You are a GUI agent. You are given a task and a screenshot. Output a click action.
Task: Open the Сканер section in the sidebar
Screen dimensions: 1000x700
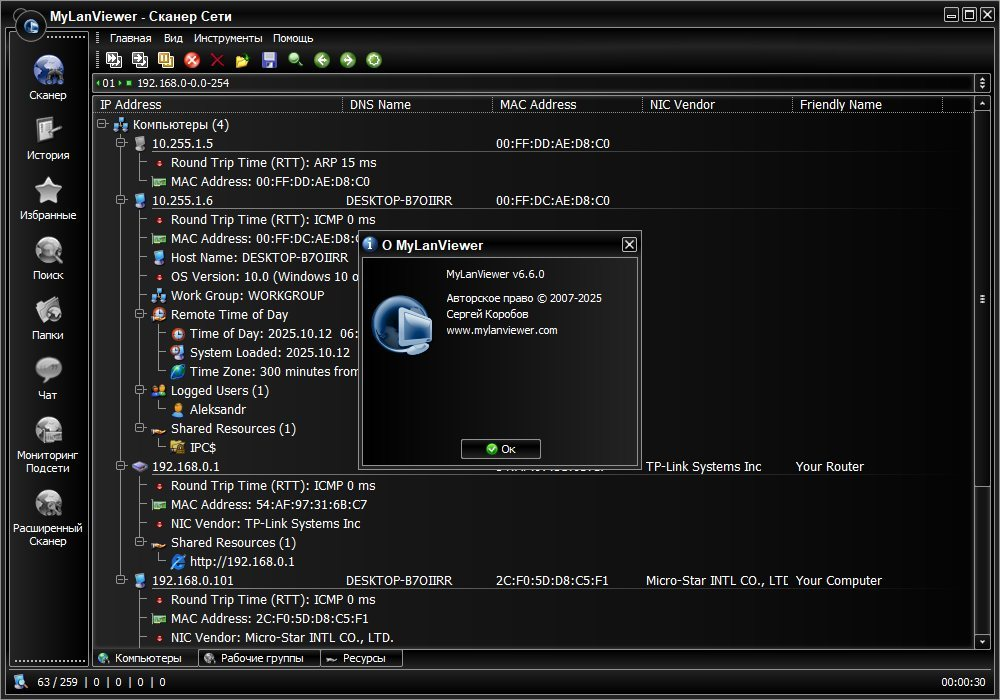click(x=48, y=78)
